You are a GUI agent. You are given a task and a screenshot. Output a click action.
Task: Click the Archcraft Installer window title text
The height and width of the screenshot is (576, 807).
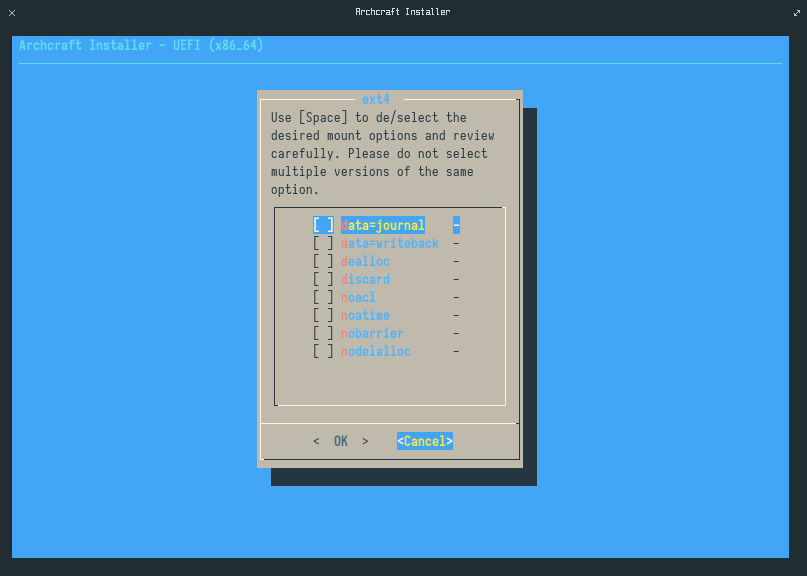pyautogui.click(x=402, y=12)
